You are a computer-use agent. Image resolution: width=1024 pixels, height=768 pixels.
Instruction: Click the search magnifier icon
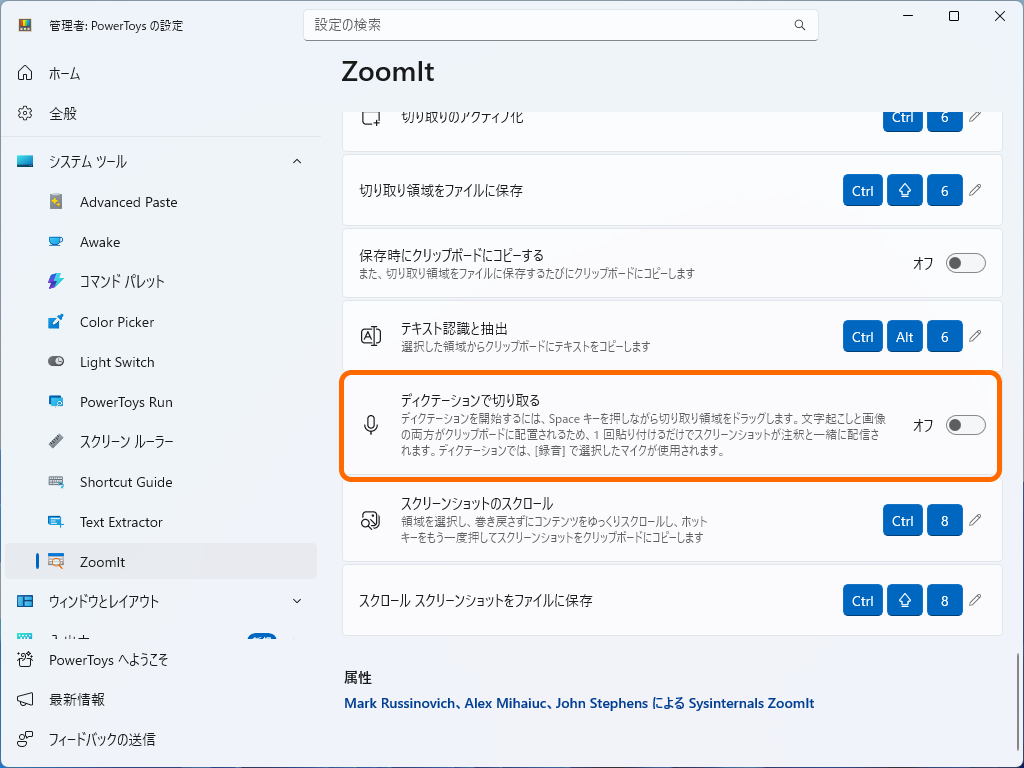click(x=799, y=25)
